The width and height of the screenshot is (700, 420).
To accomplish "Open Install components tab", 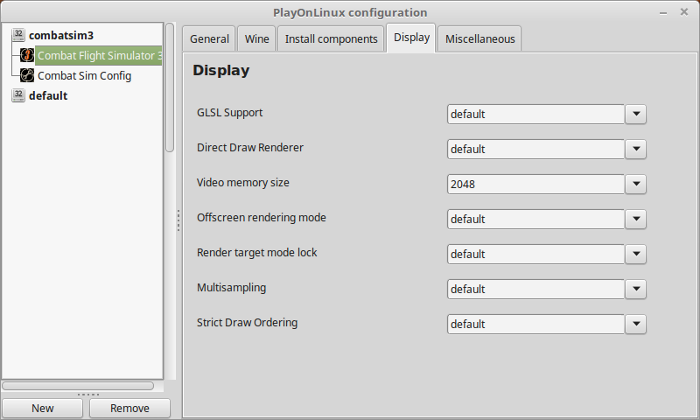I will pos(331,39).
